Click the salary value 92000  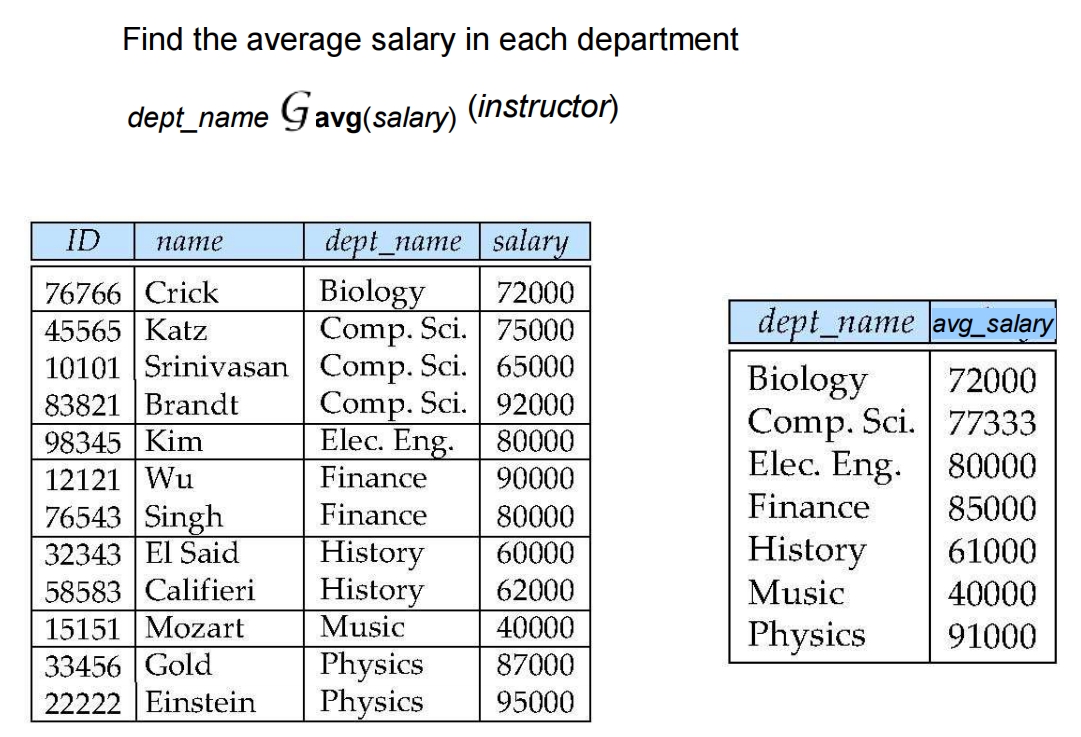click(x=536, y=405)
